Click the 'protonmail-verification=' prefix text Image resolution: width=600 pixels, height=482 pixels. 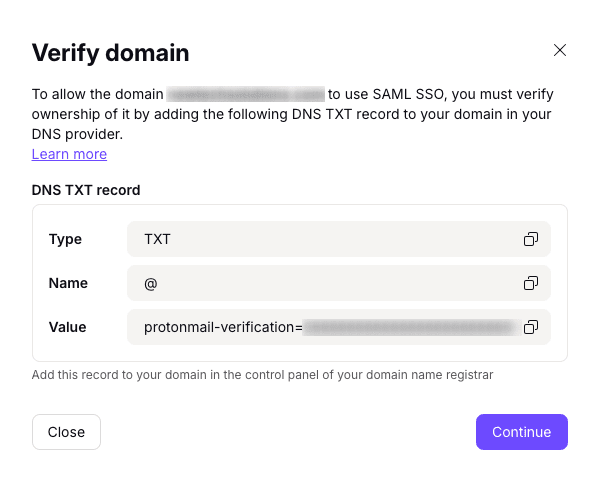[x=222, y=327]
